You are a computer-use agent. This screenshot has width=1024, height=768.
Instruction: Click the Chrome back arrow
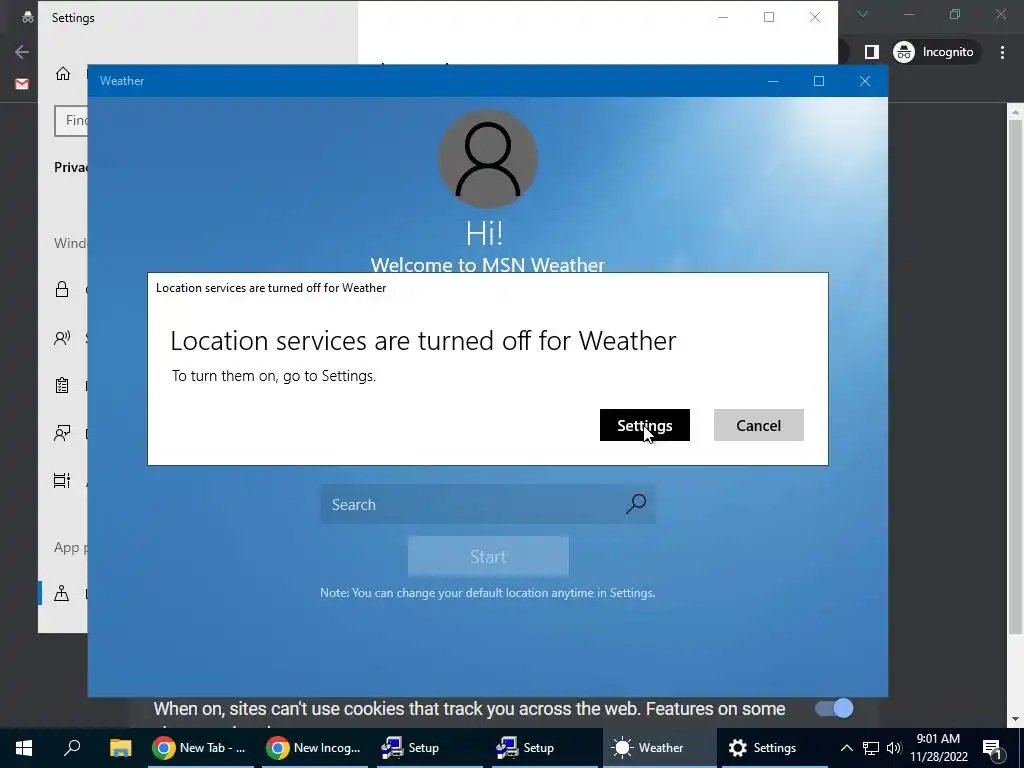click(22, 52)
